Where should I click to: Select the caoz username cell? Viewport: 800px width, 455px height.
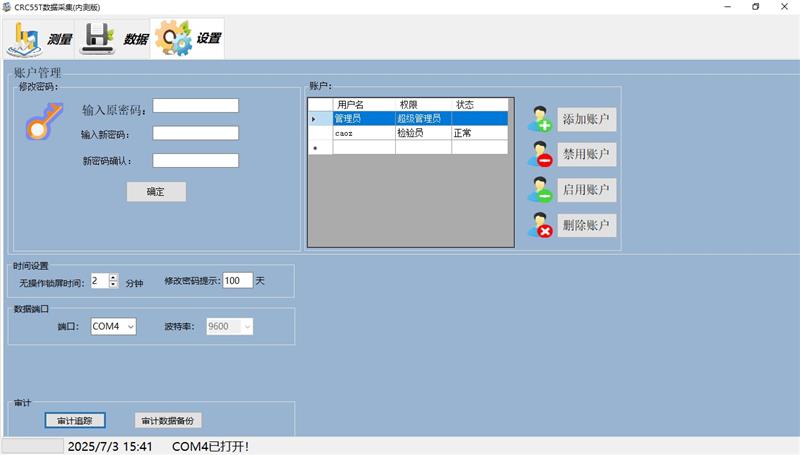pos(364,133)
